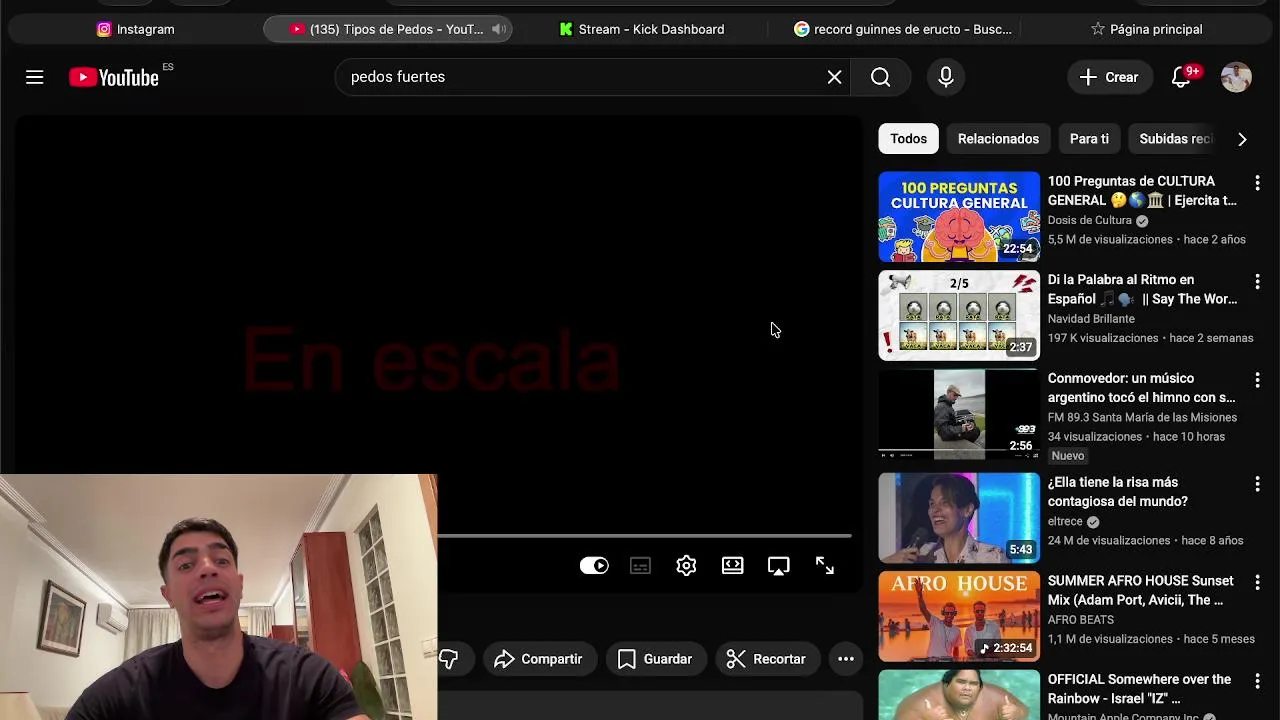Open the YouTube hamburger guide menu
1280x720 pixels.
(35, 77)
